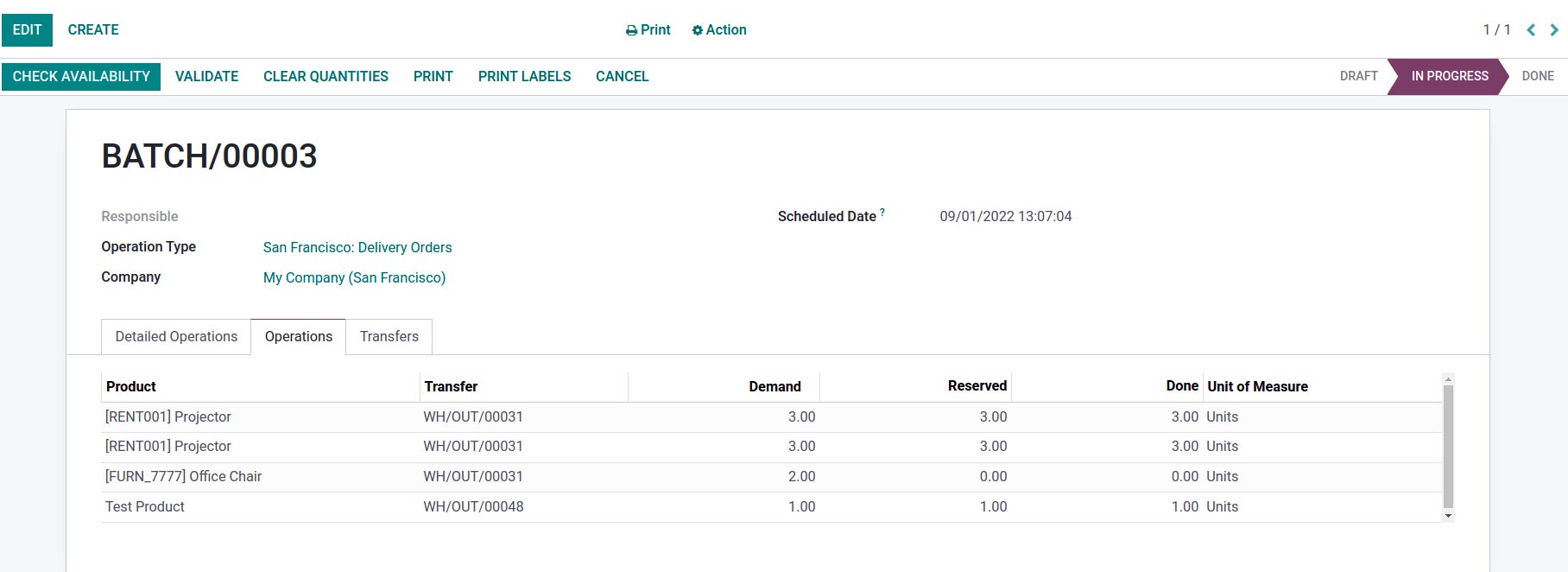1568x572 pixels.
Task: Click the operations table vertical scrollbar
Action: click(1448, 447)
